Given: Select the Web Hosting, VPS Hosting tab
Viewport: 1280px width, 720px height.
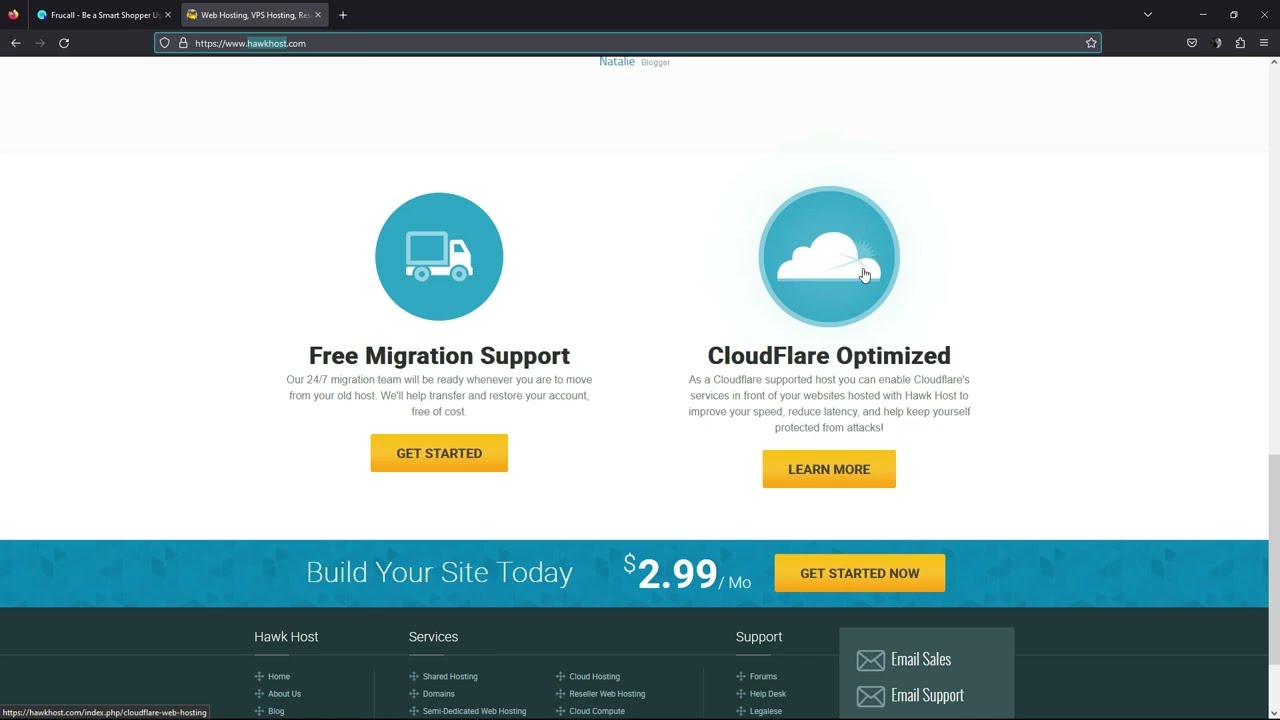Looking at the screenshot, I should coord(255,15).
